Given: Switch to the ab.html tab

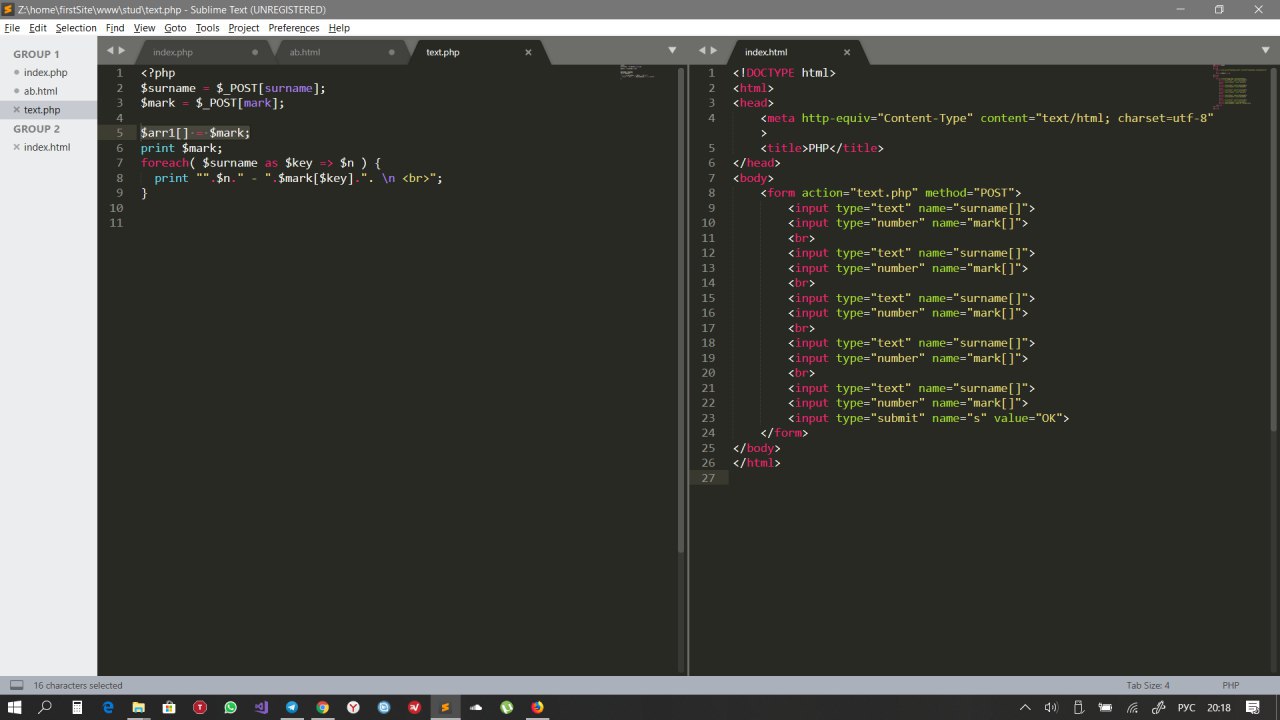Looking at the screenshot, I should [x=305, y=52].
